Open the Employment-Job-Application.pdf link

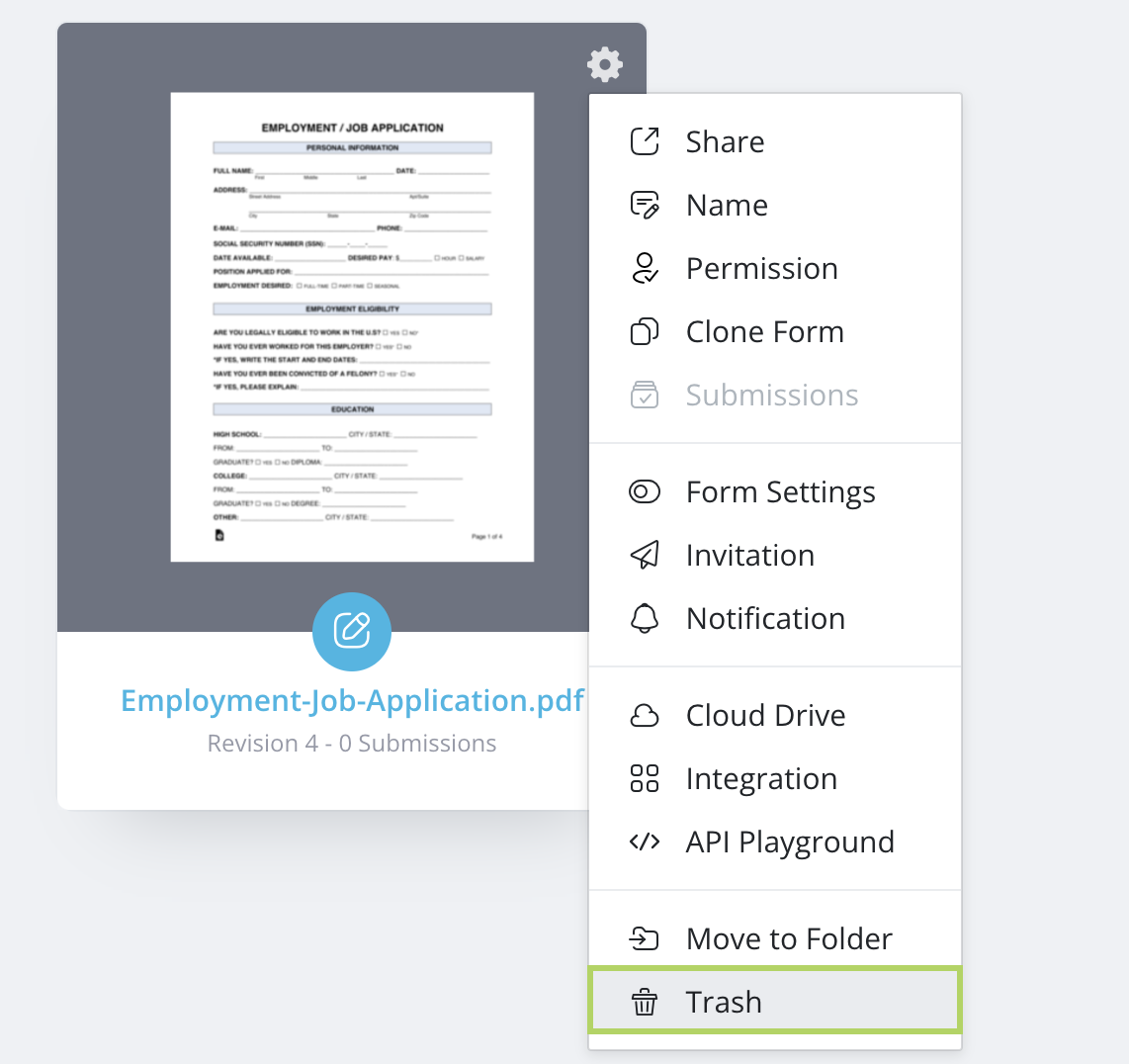[352, 700]
